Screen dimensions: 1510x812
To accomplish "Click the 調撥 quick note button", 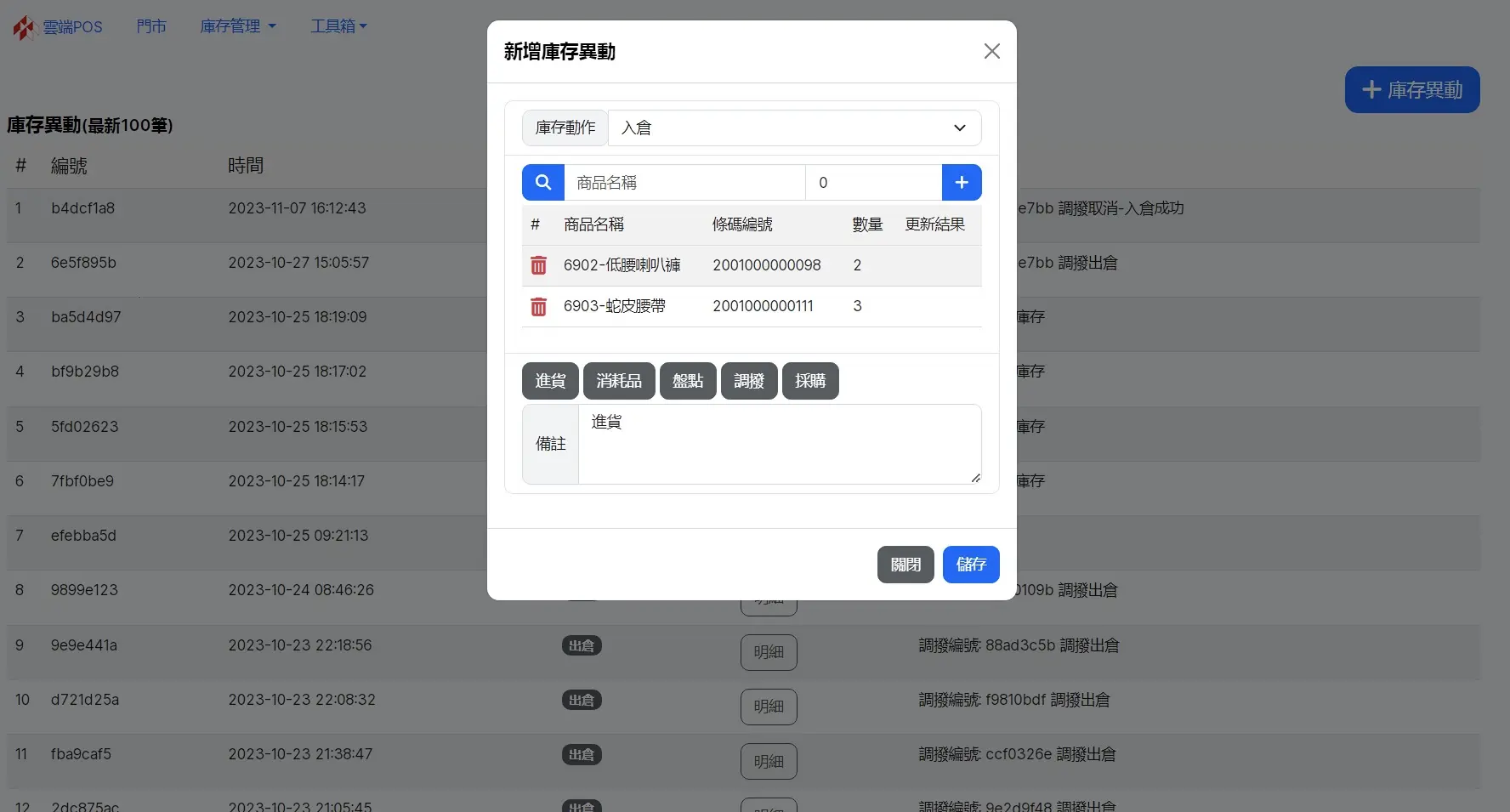I will [x=748, y=381].
